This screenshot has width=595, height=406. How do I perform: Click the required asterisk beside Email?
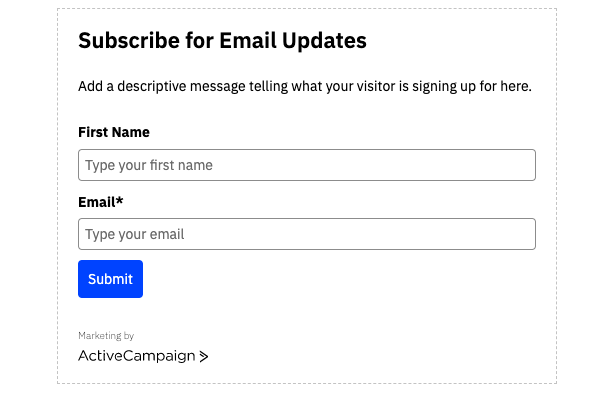coord(120,200)
